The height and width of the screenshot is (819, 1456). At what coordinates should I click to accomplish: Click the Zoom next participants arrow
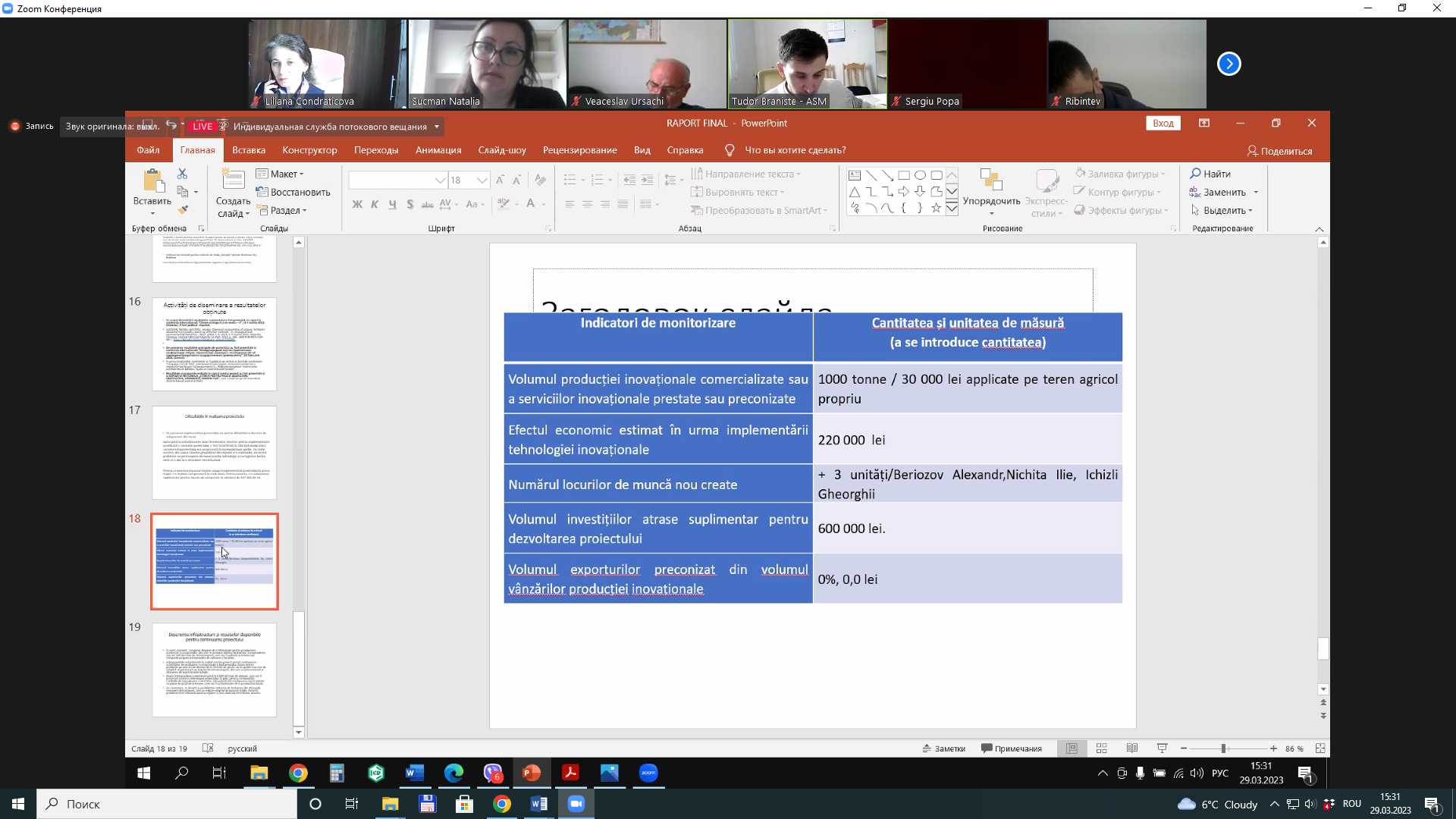pos(1228,64)
